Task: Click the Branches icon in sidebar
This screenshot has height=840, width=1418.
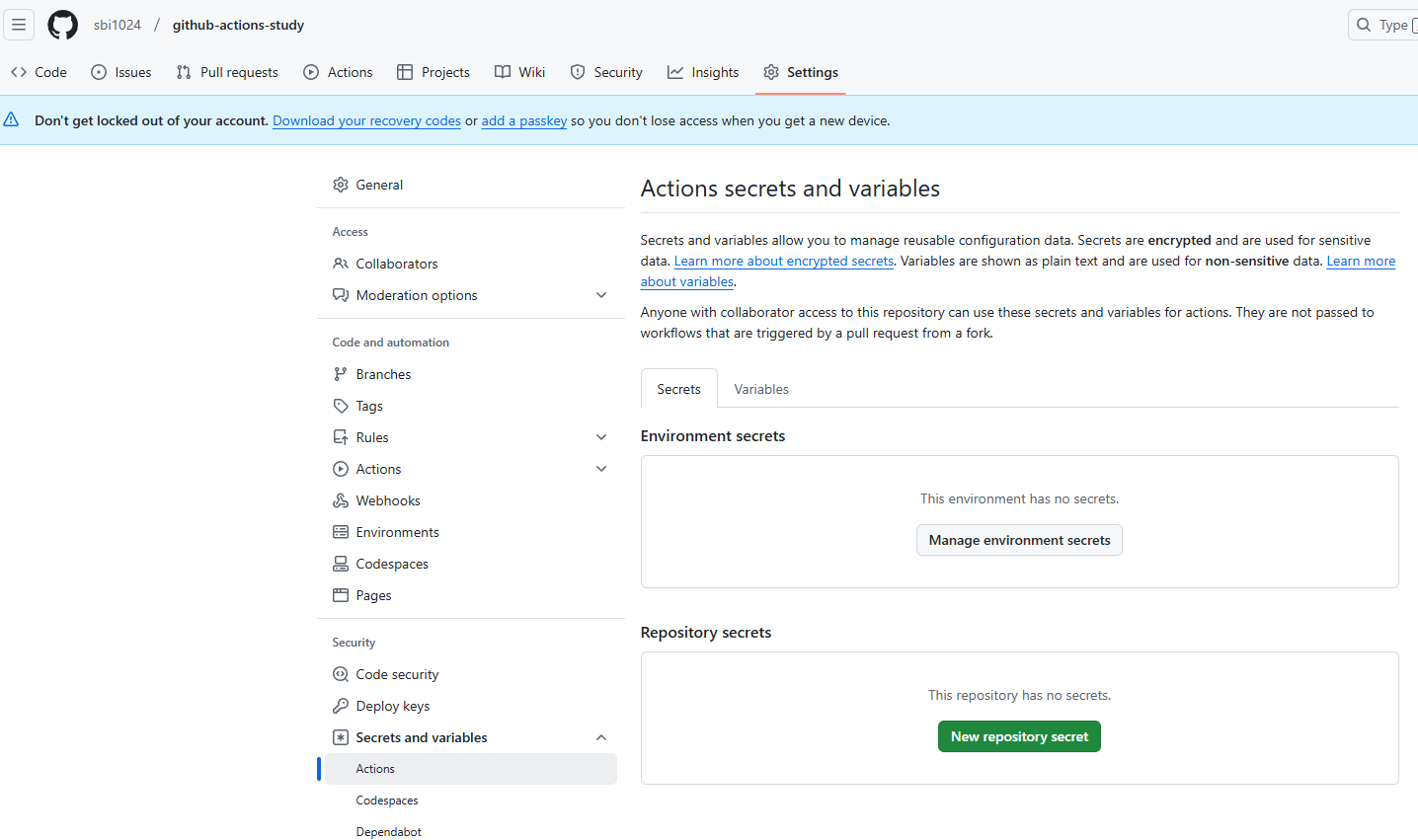Action: (x=341, y=374)
